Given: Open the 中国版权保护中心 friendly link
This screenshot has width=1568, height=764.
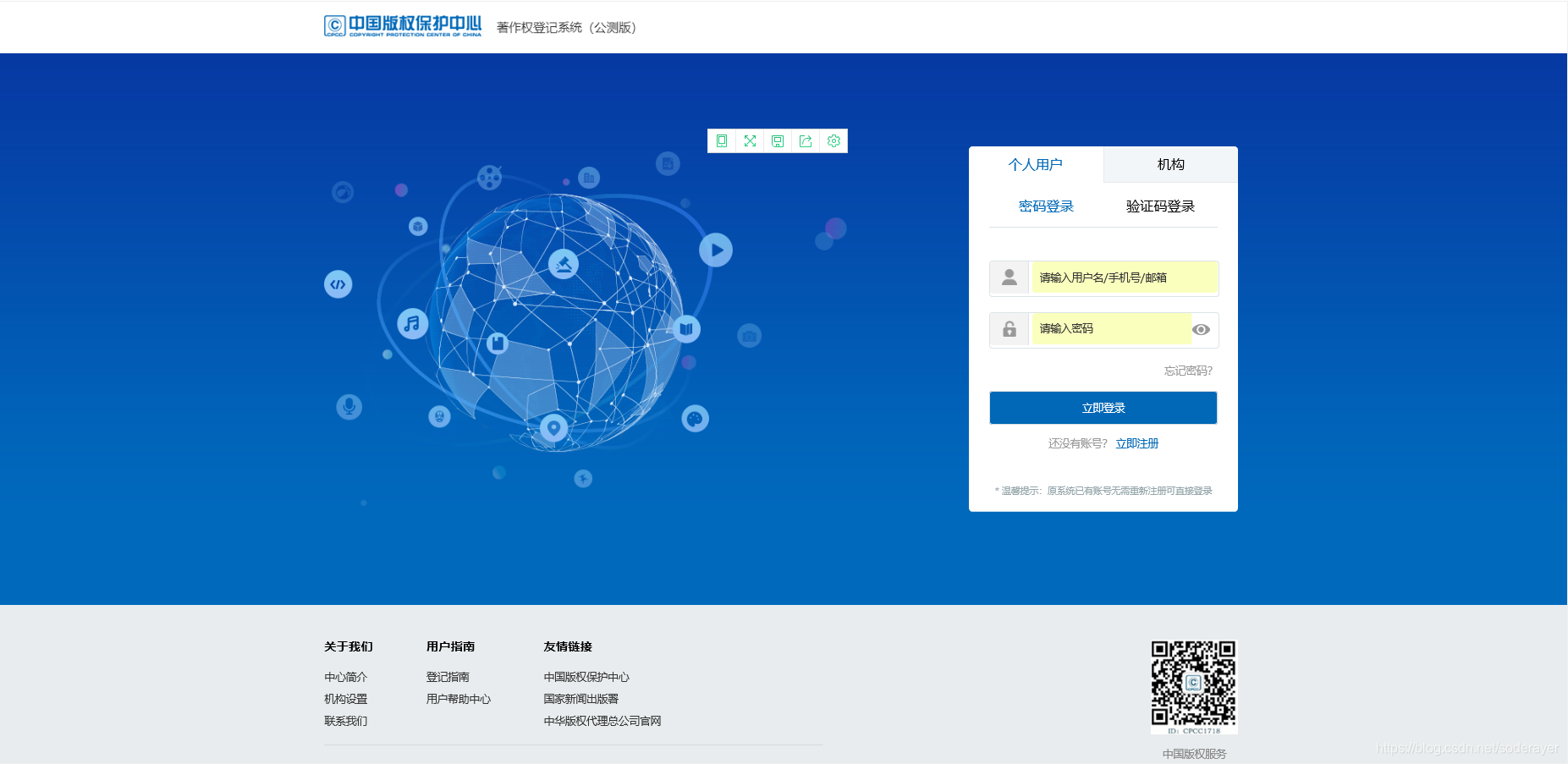Looking at the screenshot, I should coord(586,677).
